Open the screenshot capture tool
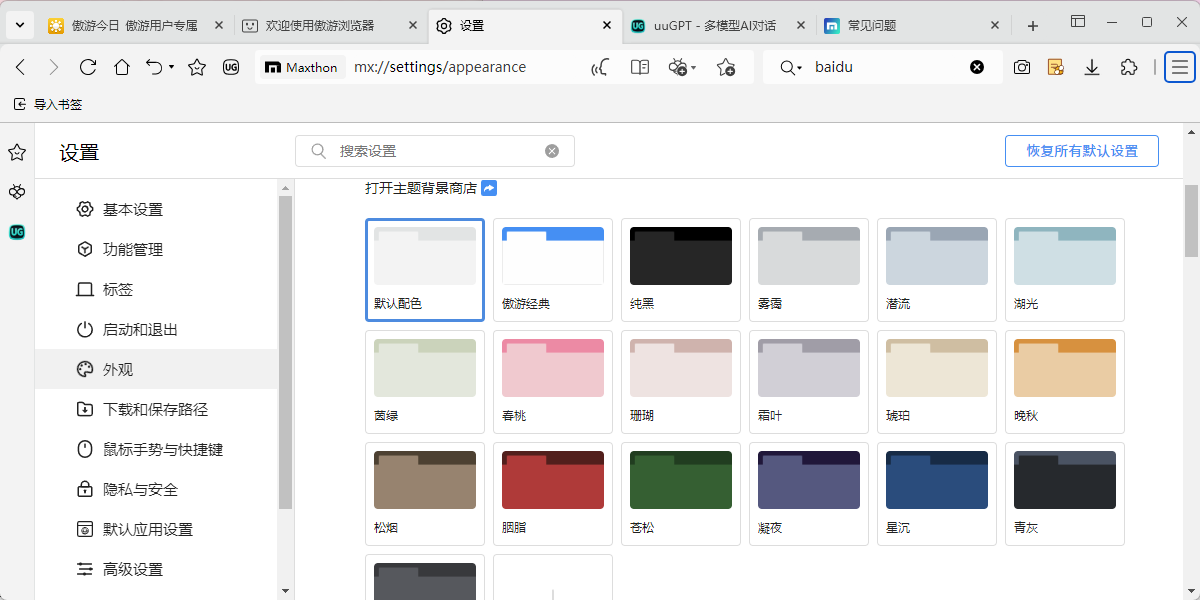The width and height of the screenshot is (1200, 600). [x=1022, y=67]
